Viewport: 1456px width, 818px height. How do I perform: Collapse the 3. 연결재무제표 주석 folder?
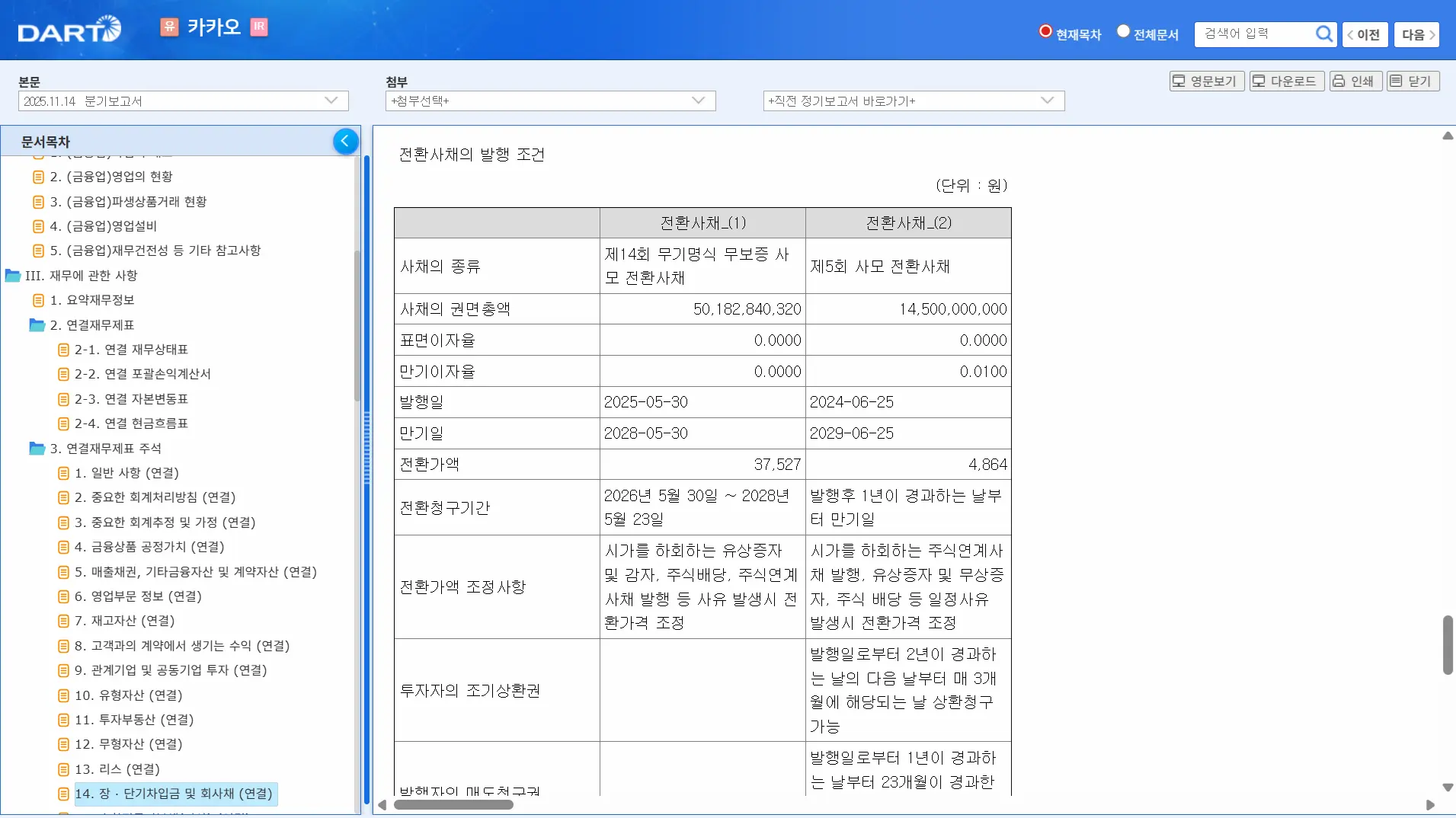coord(38,448)
